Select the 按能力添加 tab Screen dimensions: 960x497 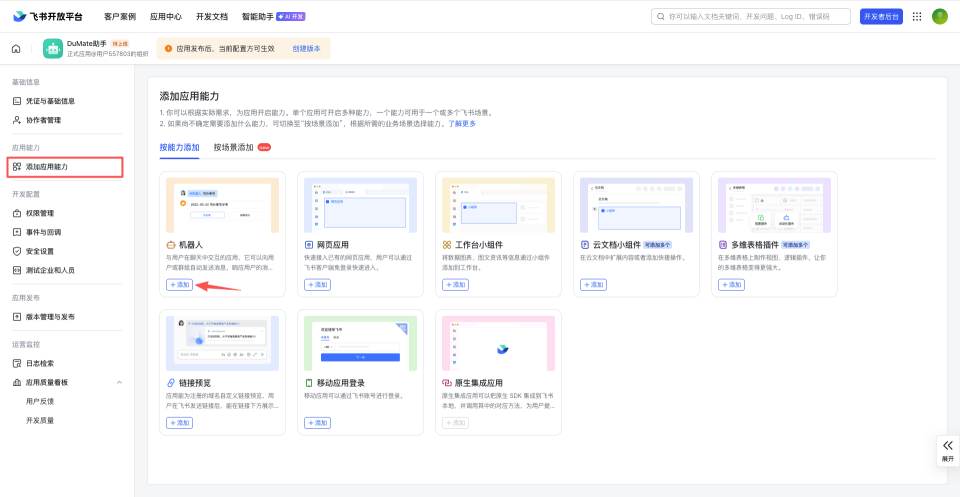(179, 147)
